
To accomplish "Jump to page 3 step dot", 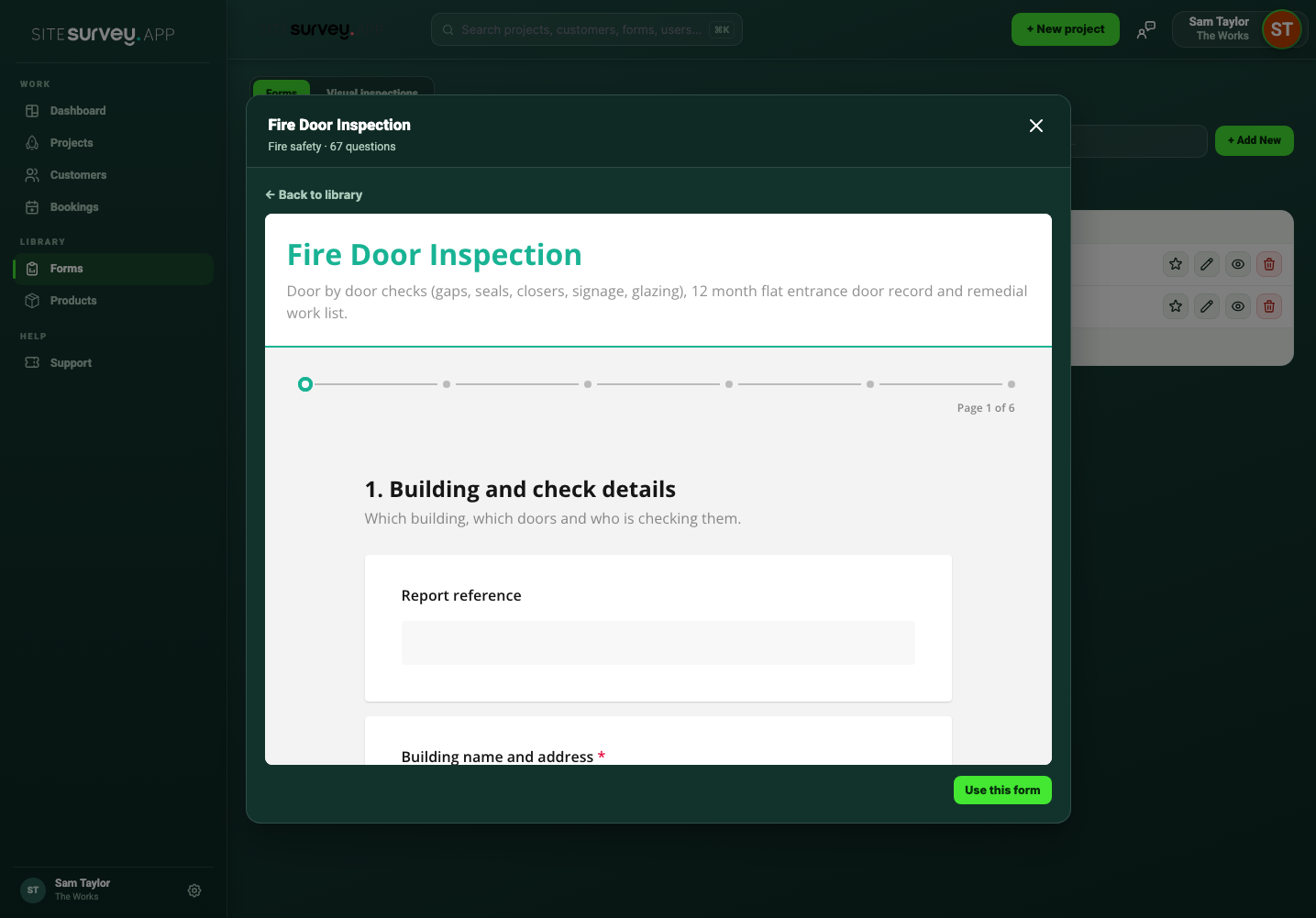I will [588, 384].
